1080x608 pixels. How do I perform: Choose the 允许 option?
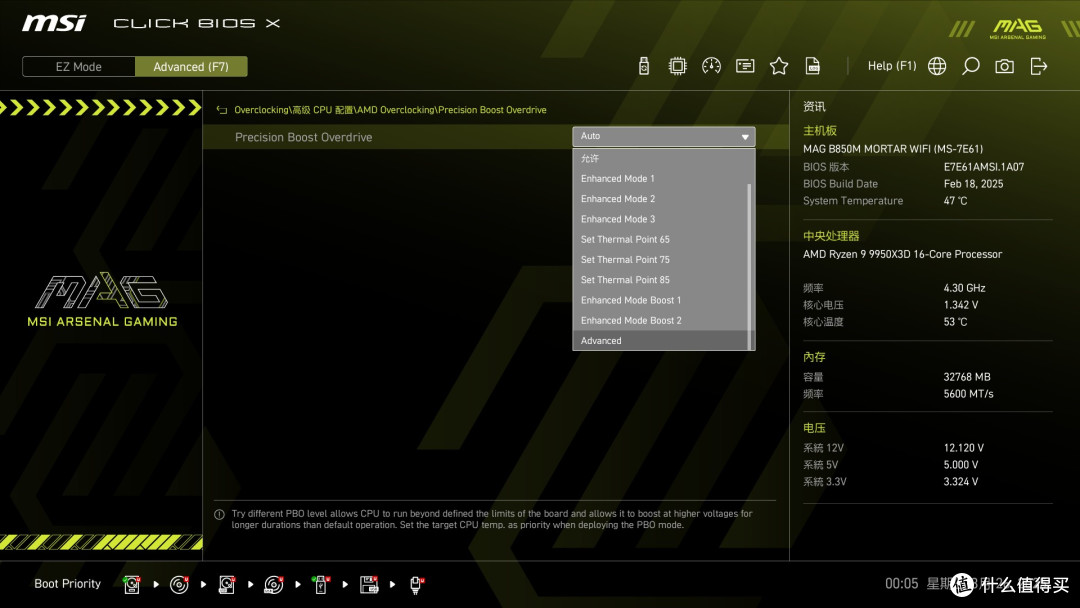click(x=659, y=158)
